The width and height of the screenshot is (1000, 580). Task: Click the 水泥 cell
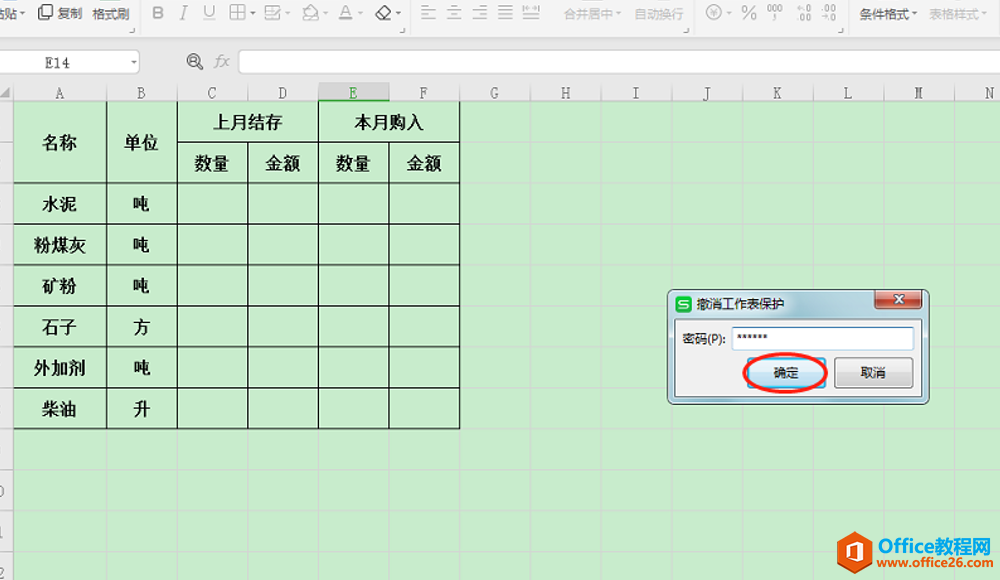(60, 204)
